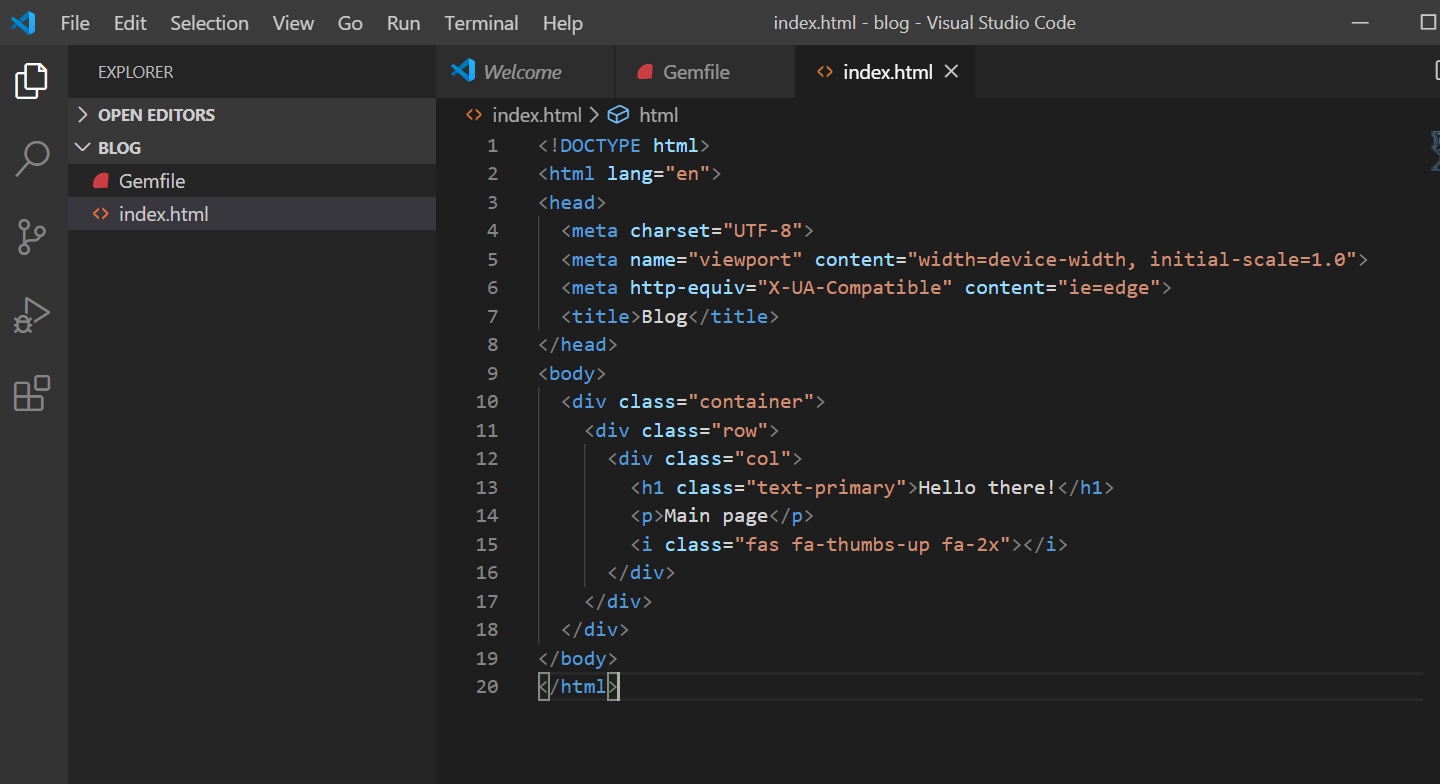Viewport: 1440px width, 784px height.
Task: Click the "text-primary" class value
Action: (825, 488)
